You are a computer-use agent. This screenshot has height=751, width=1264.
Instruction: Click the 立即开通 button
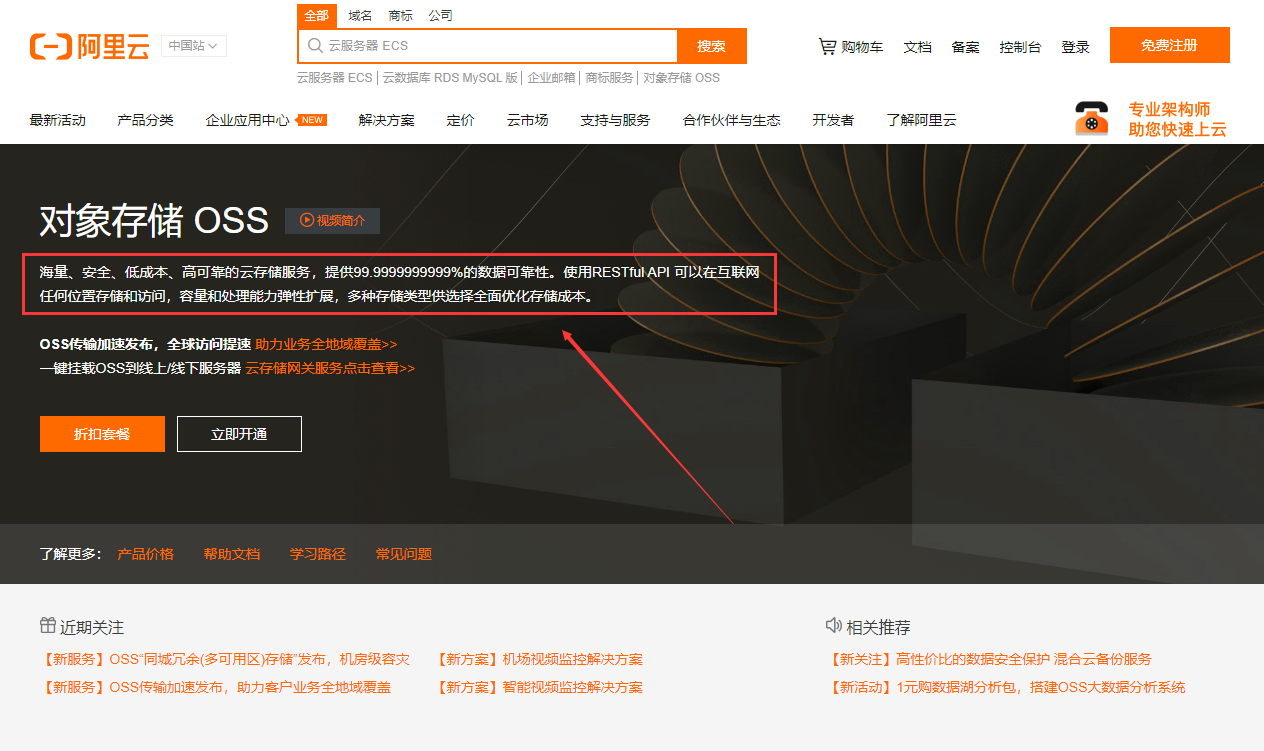pos(239,434)
